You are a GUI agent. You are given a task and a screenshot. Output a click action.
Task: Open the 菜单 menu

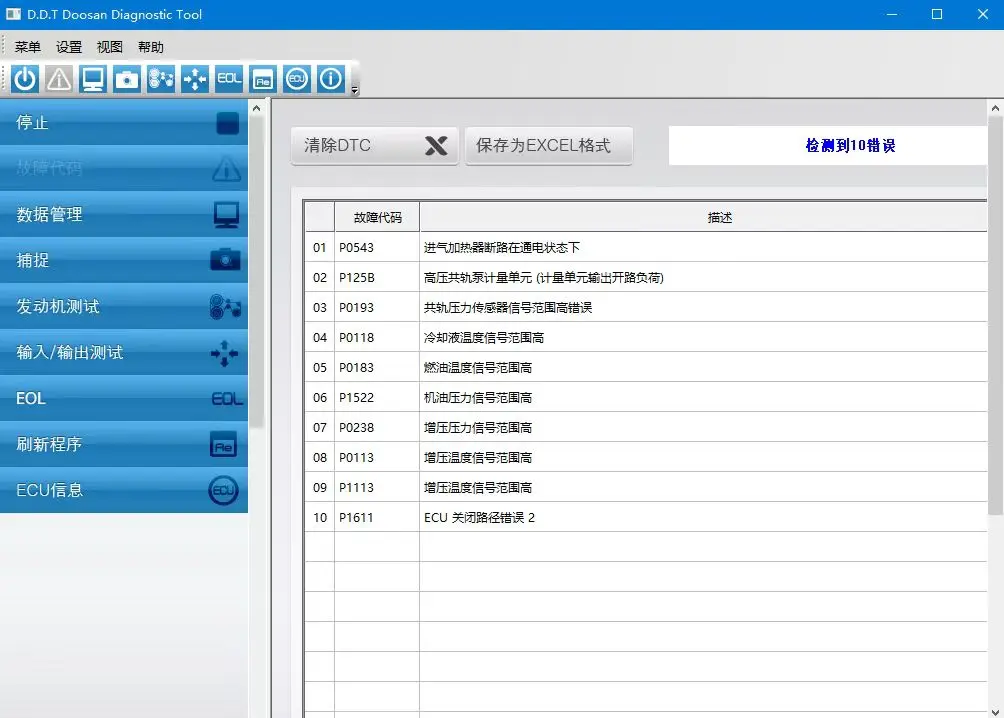pyautogui.click(x=28, y=47)
